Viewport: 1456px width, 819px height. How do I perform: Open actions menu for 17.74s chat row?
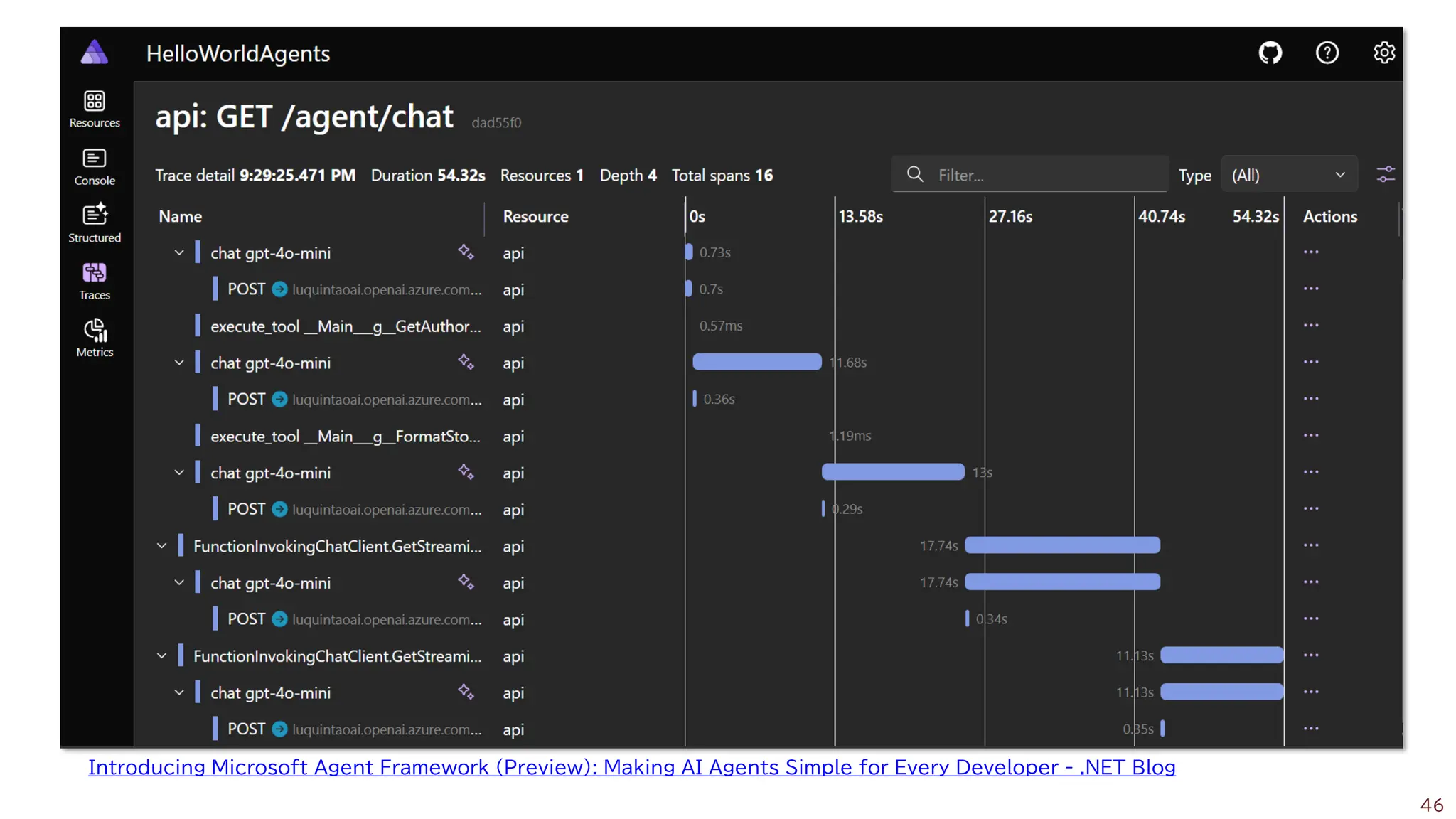[x=1311, y=582]
